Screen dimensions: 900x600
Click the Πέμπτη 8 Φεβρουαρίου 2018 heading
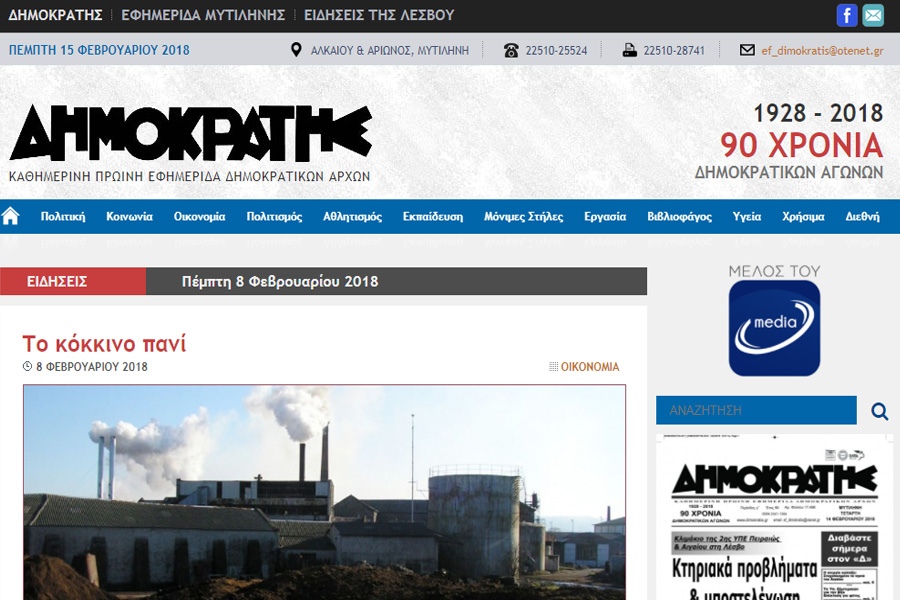coord(280,281)
